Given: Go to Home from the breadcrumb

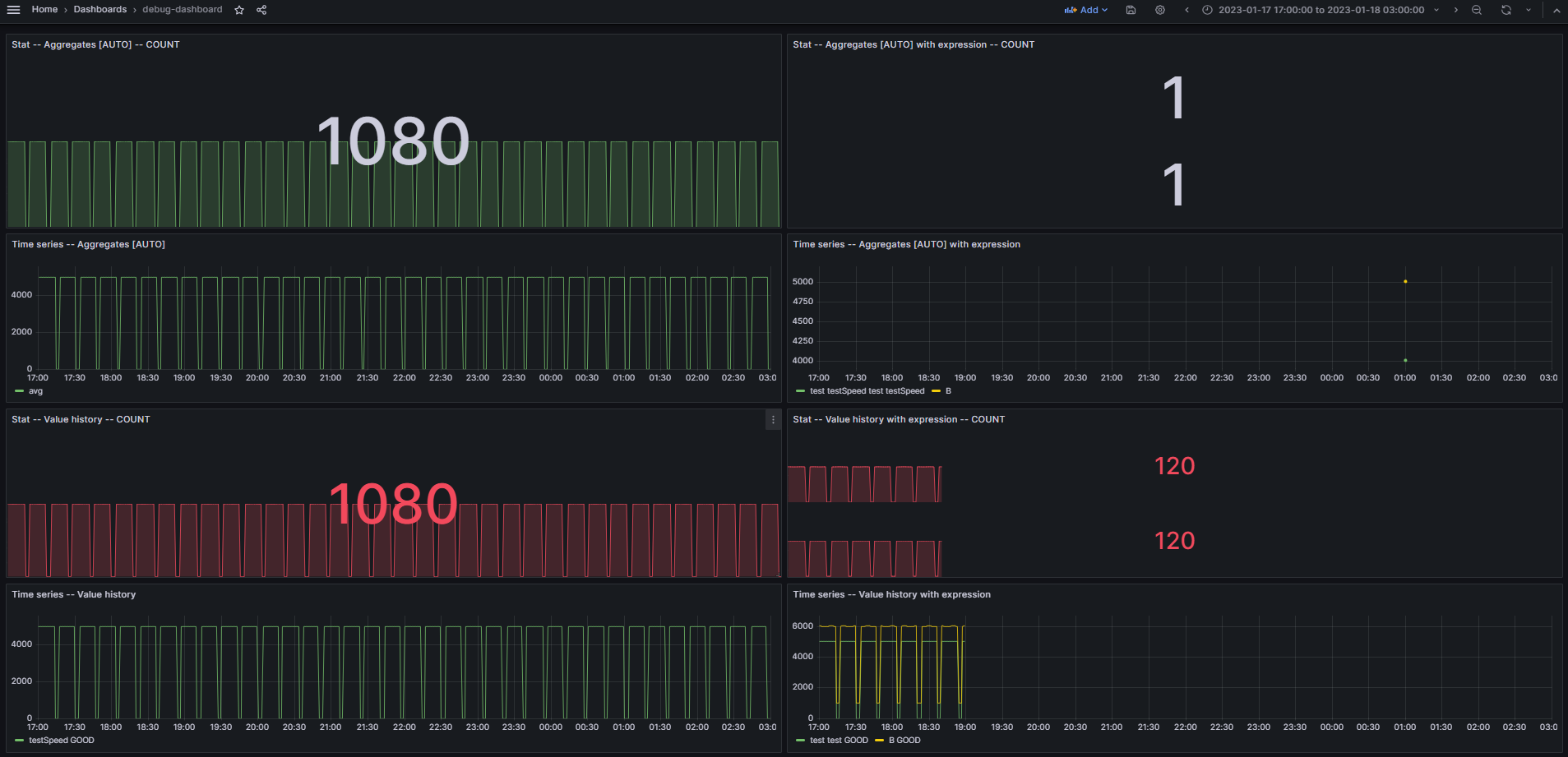Looking at the screenshot, I should (x=44, y=10).
